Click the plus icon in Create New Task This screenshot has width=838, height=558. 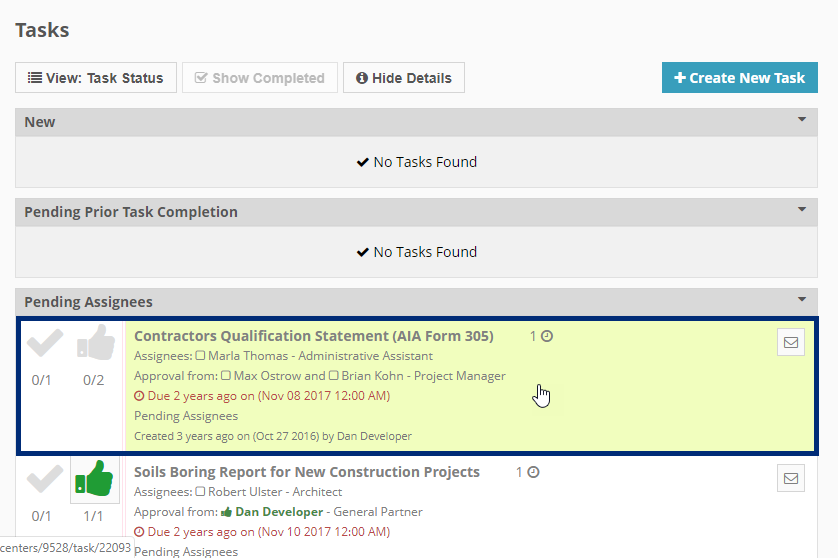(680, 78)
